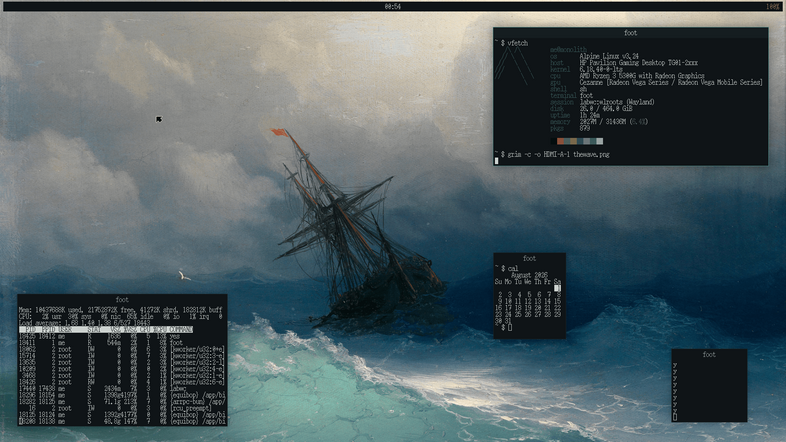Click the "Su" weekday header in cal
786x442 pixels.
click(x=498, y=282)
